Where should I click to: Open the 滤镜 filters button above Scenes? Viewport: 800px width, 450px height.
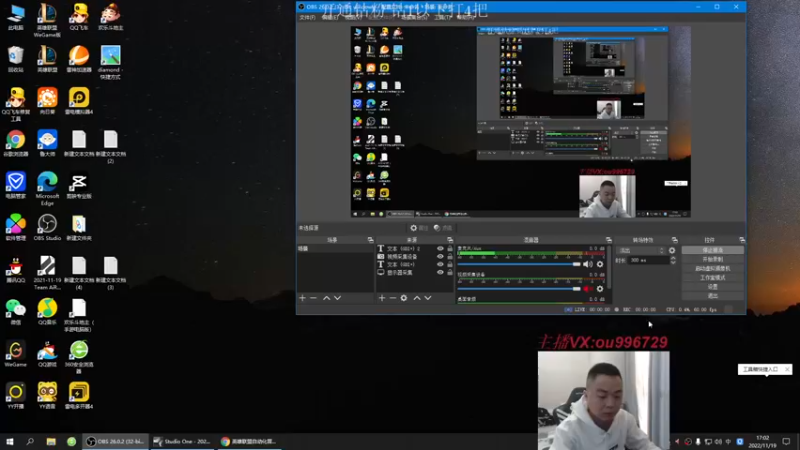pos(443,228)
